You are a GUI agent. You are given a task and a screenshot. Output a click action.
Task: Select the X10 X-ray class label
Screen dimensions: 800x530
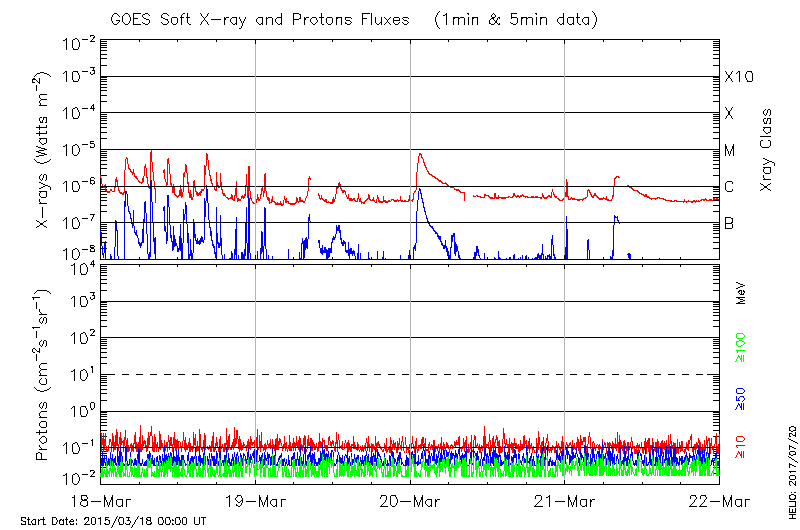(736, 77)
